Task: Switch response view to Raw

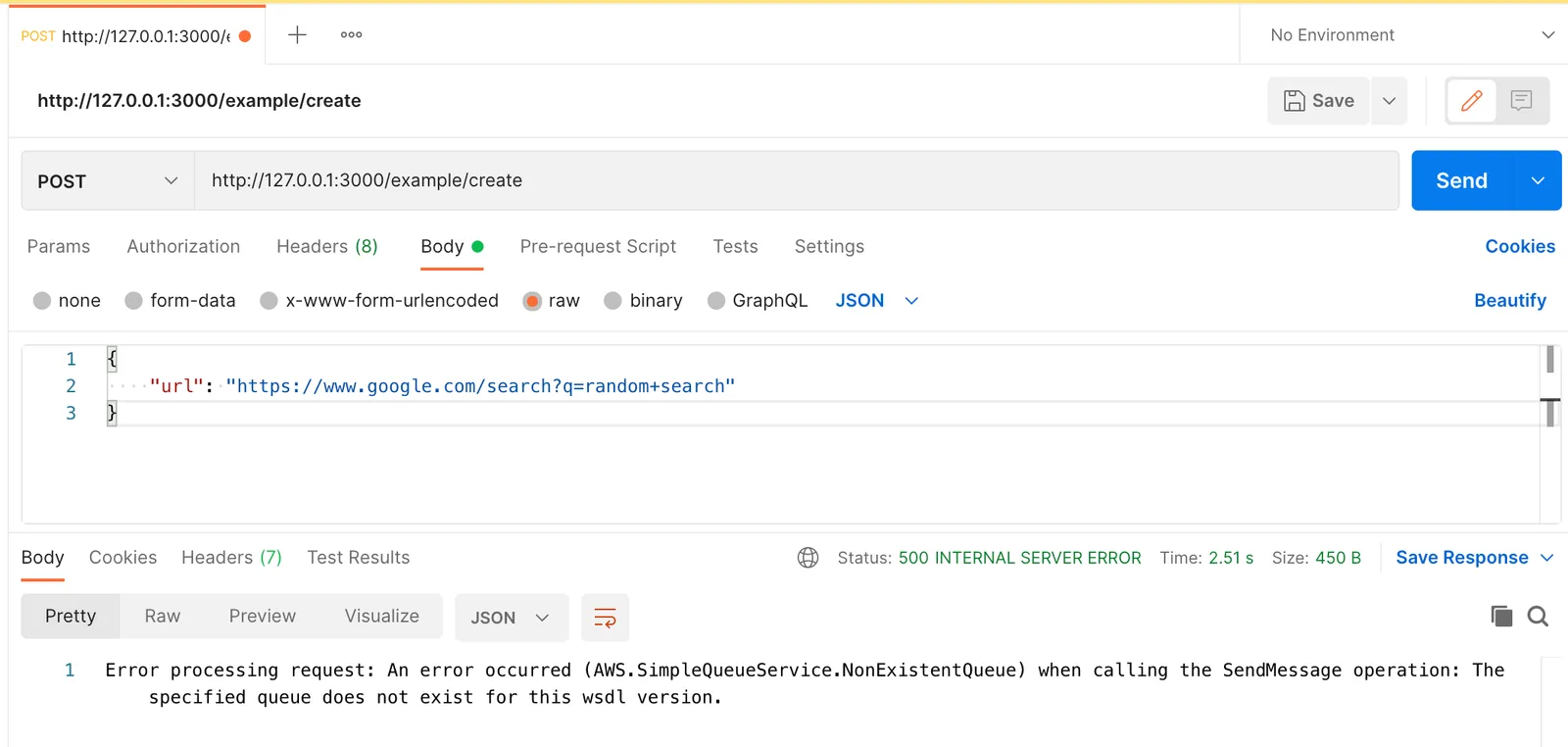Action: 163,617
